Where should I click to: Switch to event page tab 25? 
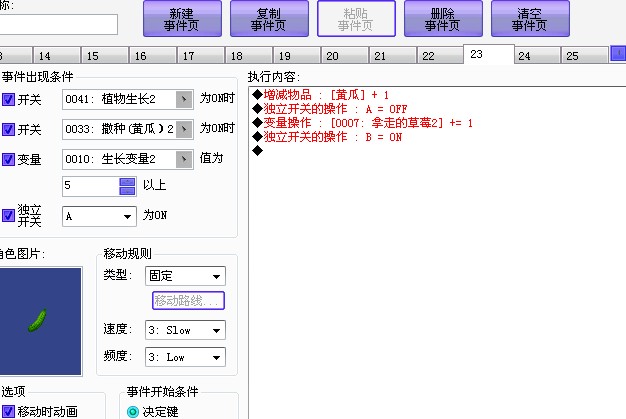coord(584,56)
